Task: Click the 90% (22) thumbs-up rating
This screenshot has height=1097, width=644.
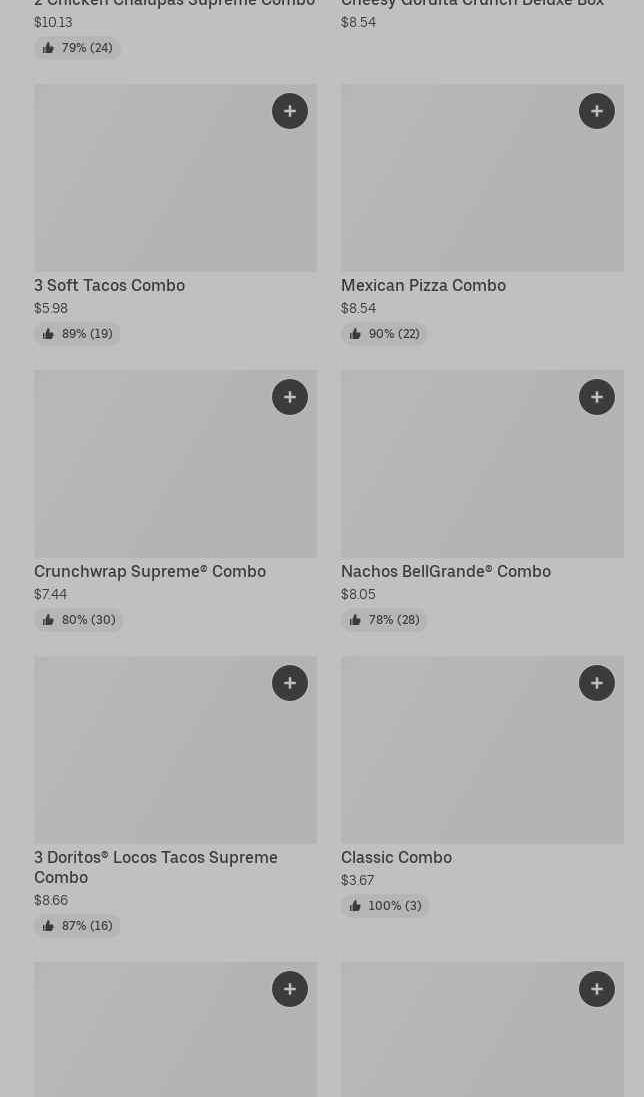Action: 384,334
